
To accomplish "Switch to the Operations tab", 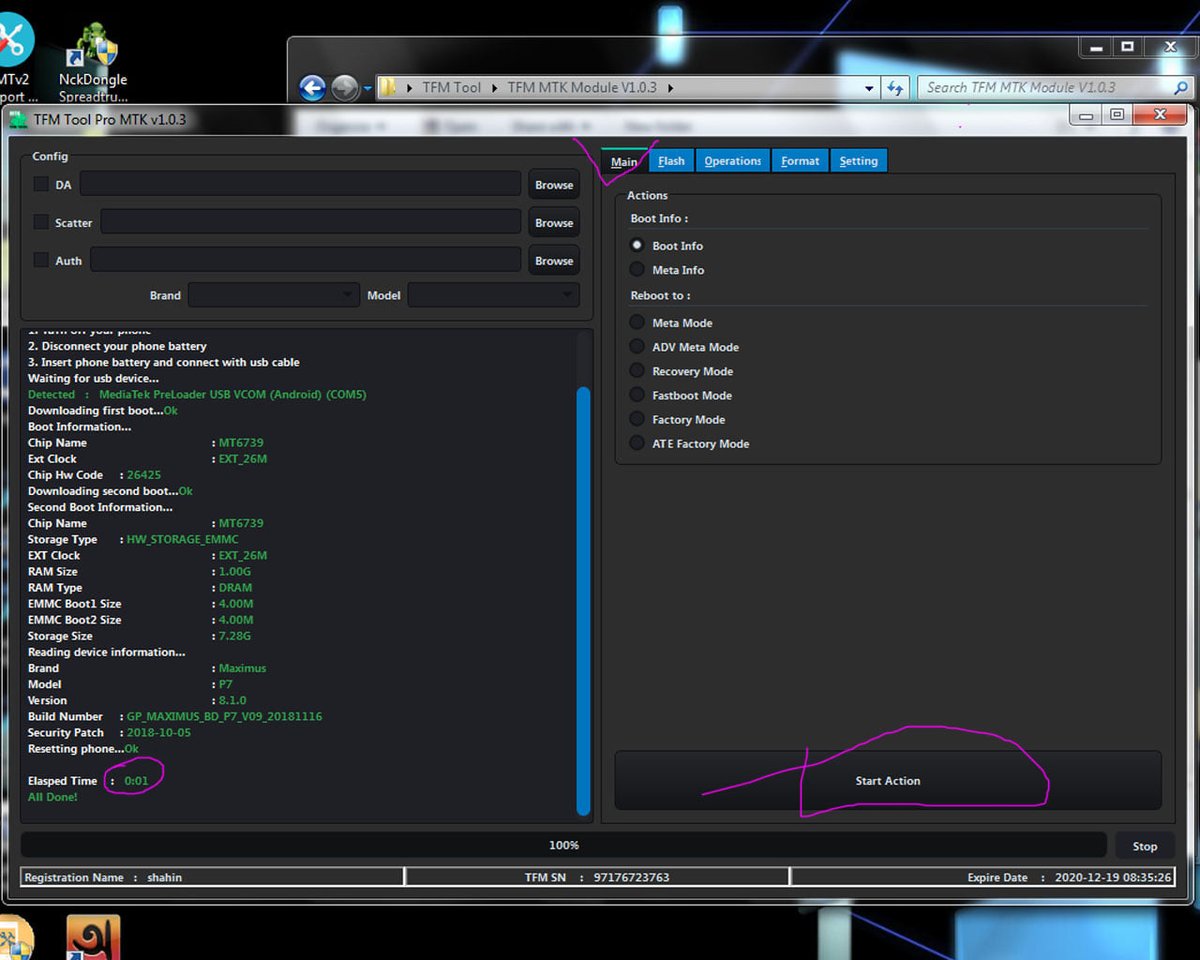I will click(x=732, y=160).
